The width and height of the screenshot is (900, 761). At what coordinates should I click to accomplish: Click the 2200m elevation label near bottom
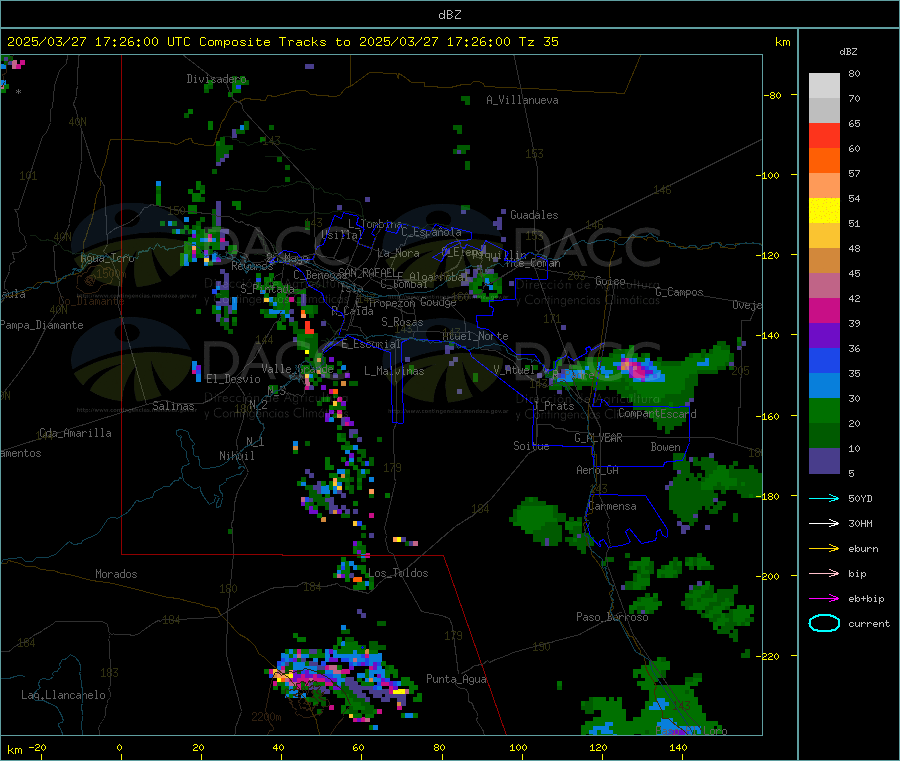click(266, 717)
